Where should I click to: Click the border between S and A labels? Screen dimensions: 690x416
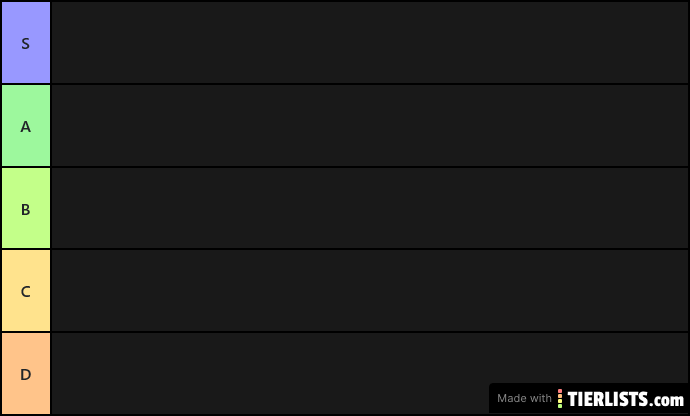[26, 84]
